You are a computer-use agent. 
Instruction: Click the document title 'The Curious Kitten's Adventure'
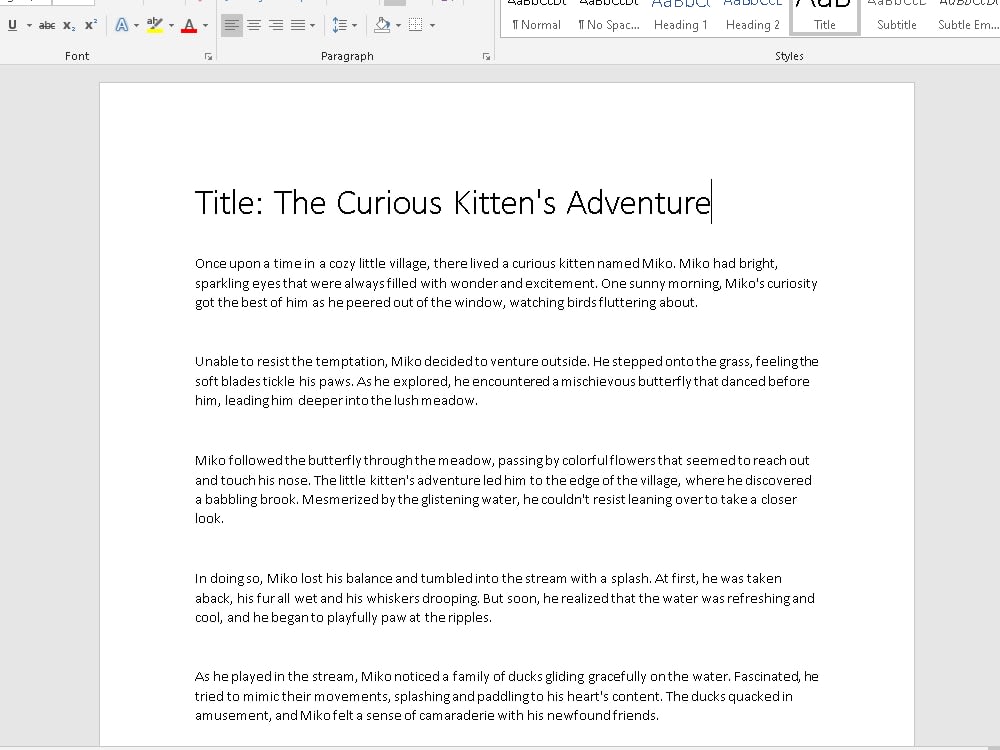[x=492, y=203]
